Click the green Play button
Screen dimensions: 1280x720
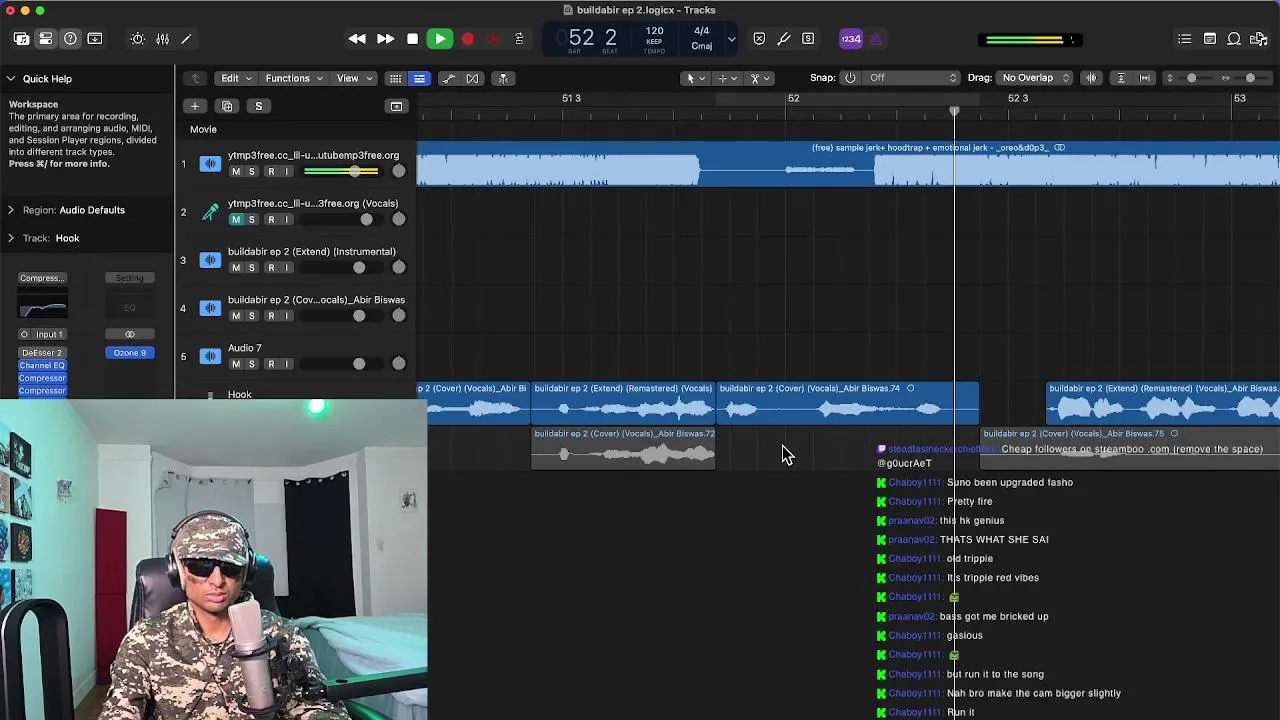point(440,39)
